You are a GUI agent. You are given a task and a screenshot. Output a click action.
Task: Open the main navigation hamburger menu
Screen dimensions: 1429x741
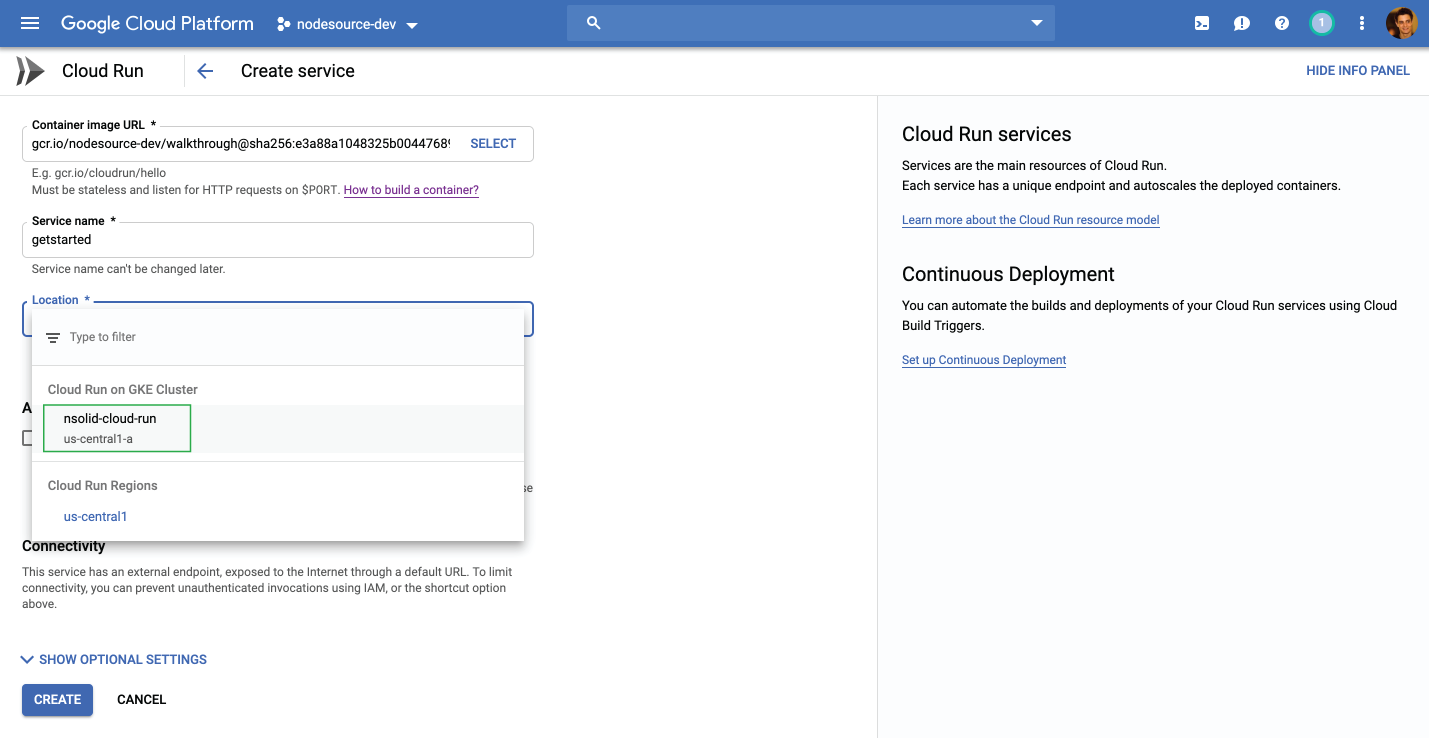coord(30,23)
